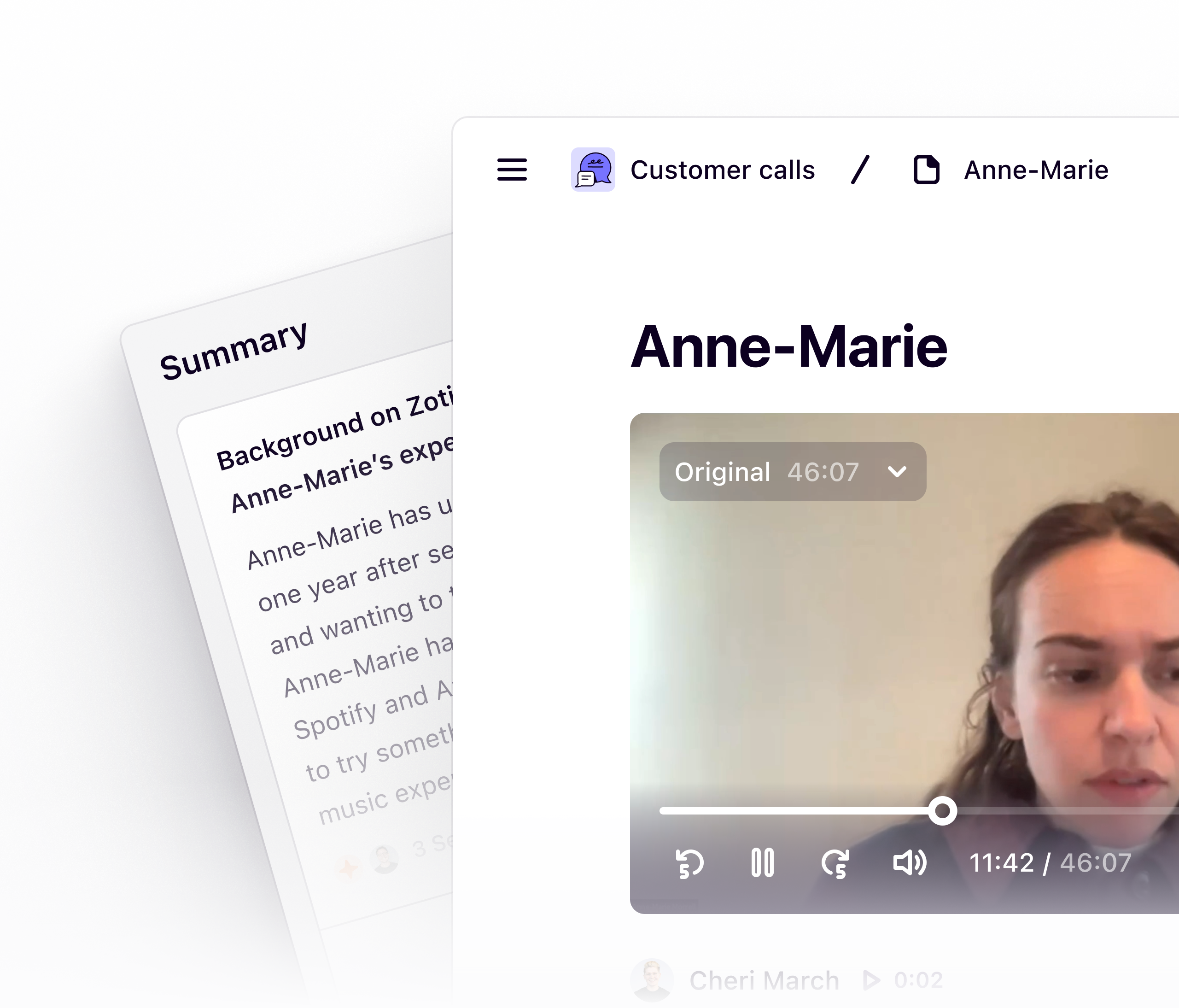Open the hamburger menu
This screenshot has width=1179, height=1008.
pos(512,170)
